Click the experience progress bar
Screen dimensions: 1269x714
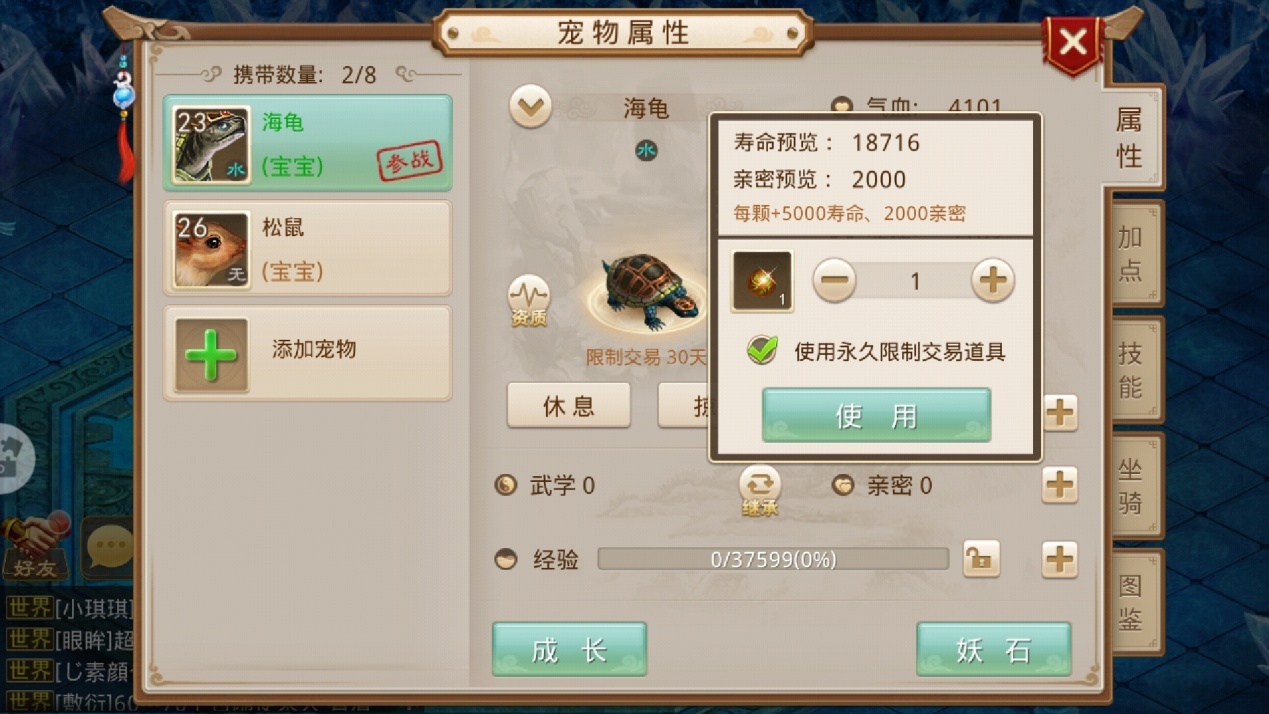[773, 559]
